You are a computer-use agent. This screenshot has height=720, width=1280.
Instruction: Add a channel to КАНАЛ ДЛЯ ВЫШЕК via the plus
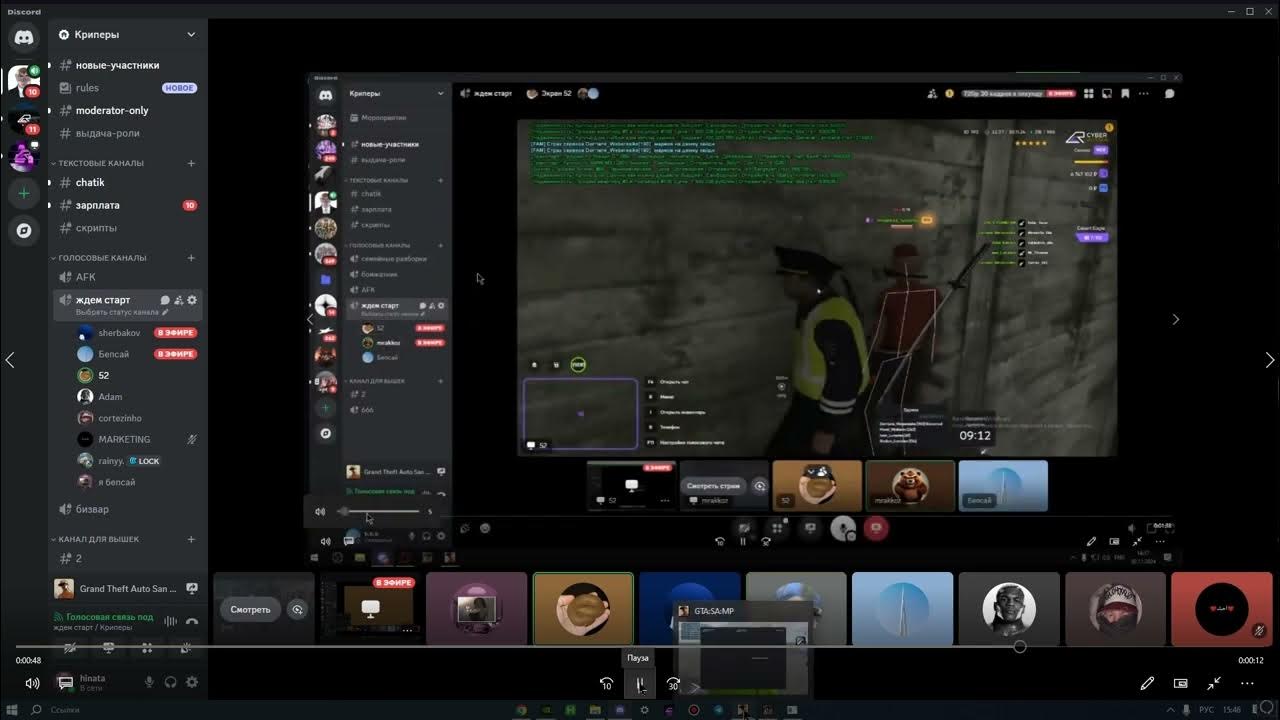[x=191, y=539]
